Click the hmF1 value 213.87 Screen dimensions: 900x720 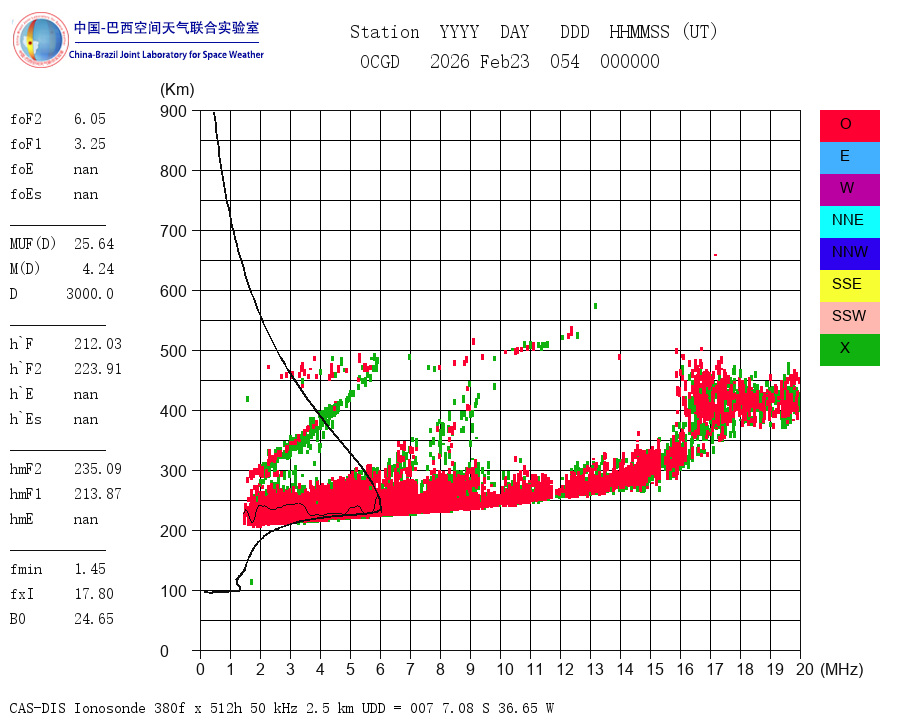point(98,494)
